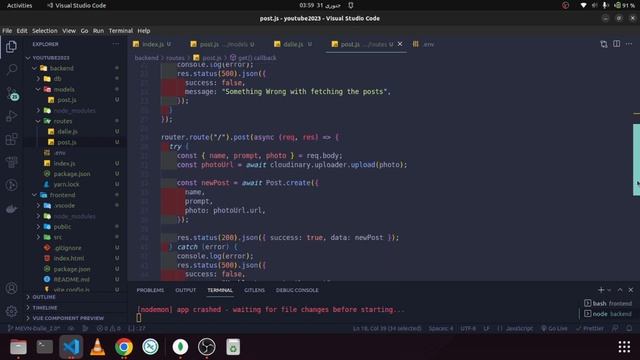Screen dimensions: 640x360
Task: Open Explorer more actions ellipsis
Action: 116,44
